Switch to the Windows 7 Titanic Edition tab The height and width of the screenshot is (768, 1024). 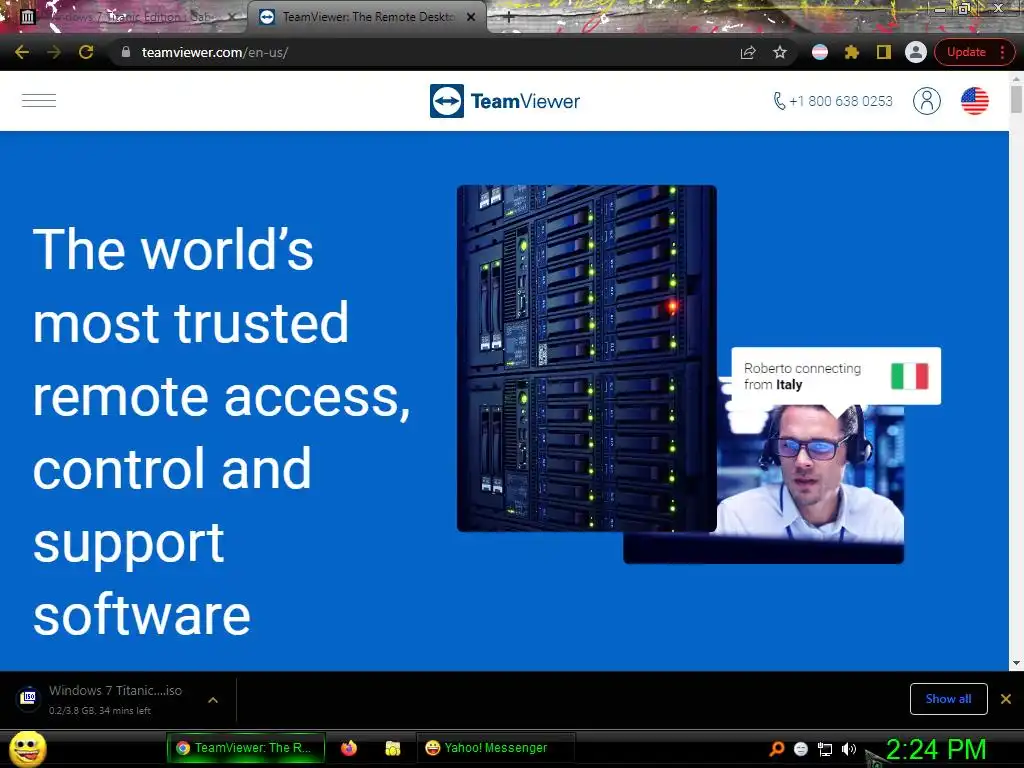tap(127, 17)
